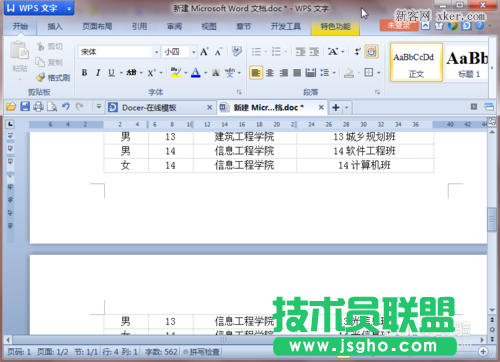This screenshot has width=500, height=362.
Task: Click the Clear formatting icon
Action: pos(237,52)
